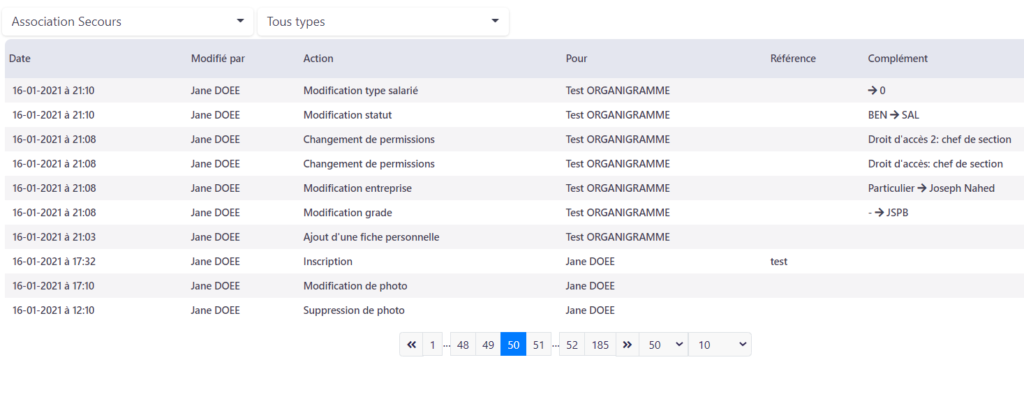Select the Suppression de photo row
Screen dimensions: 1024x406
pos(515,310)
